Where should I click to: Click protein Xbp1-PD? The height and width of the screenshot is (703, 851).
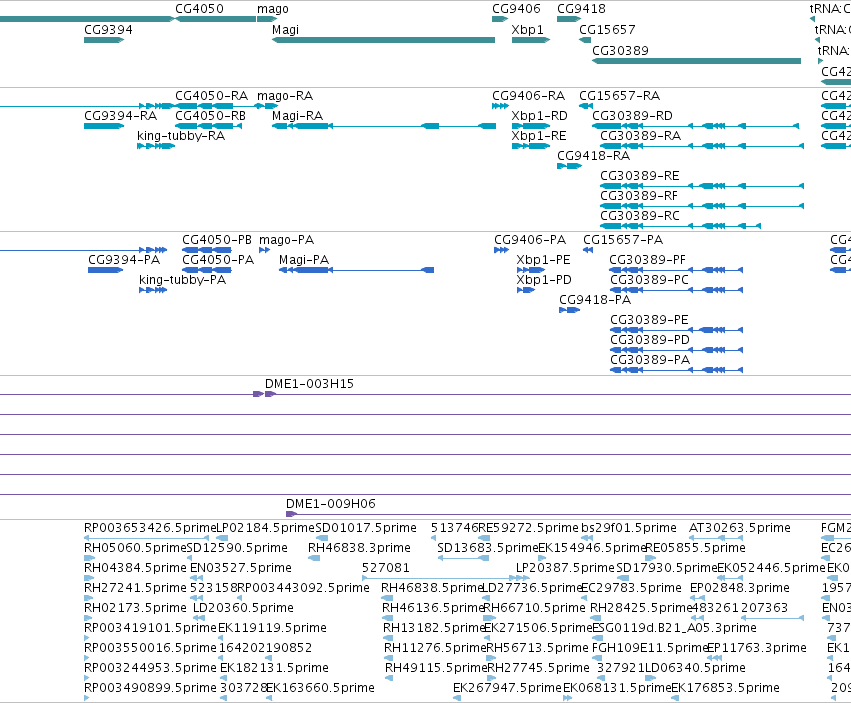click(x=544, y=280)
